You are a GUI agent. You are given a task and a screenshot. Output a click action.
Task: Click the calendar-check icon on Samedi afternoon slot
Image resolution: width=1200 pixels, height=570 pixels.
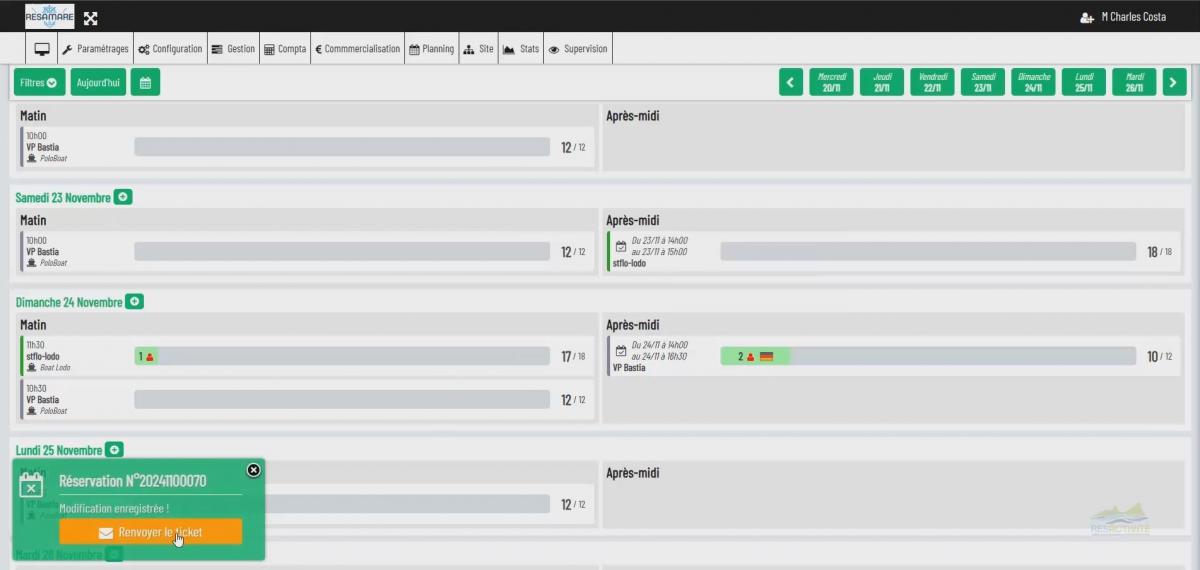(x=620, y=245)
